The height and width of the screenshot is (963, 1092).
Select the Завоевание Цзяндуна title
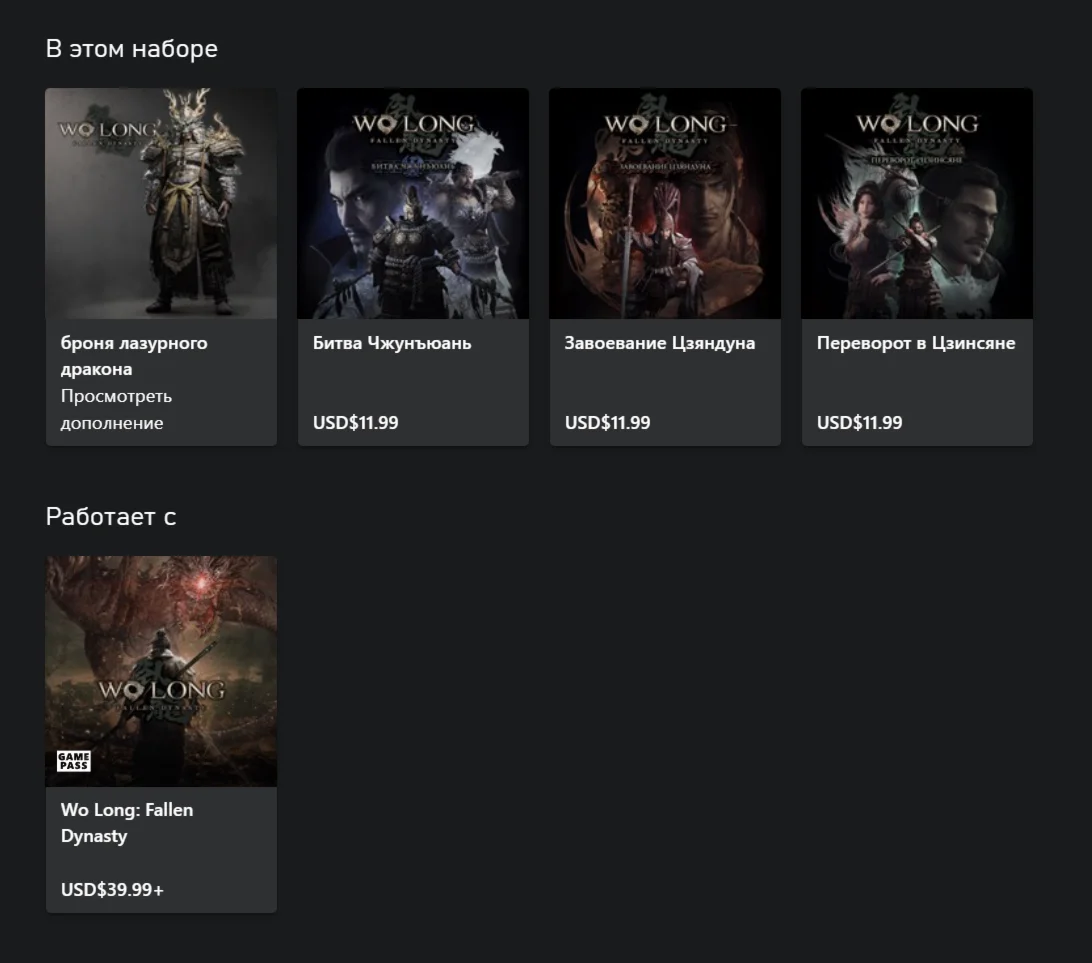point(659,343)
